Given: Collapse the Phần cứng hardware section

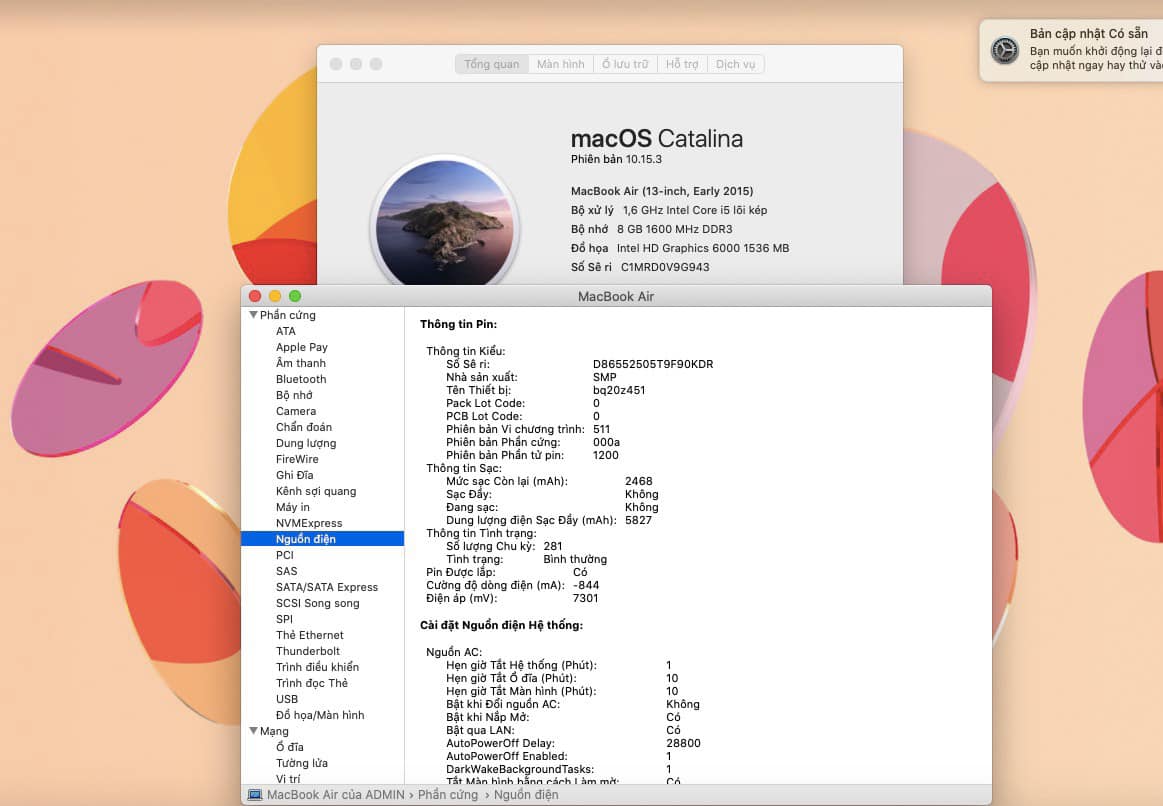Looking at the screenshot, I should click(x=253, y=315).
